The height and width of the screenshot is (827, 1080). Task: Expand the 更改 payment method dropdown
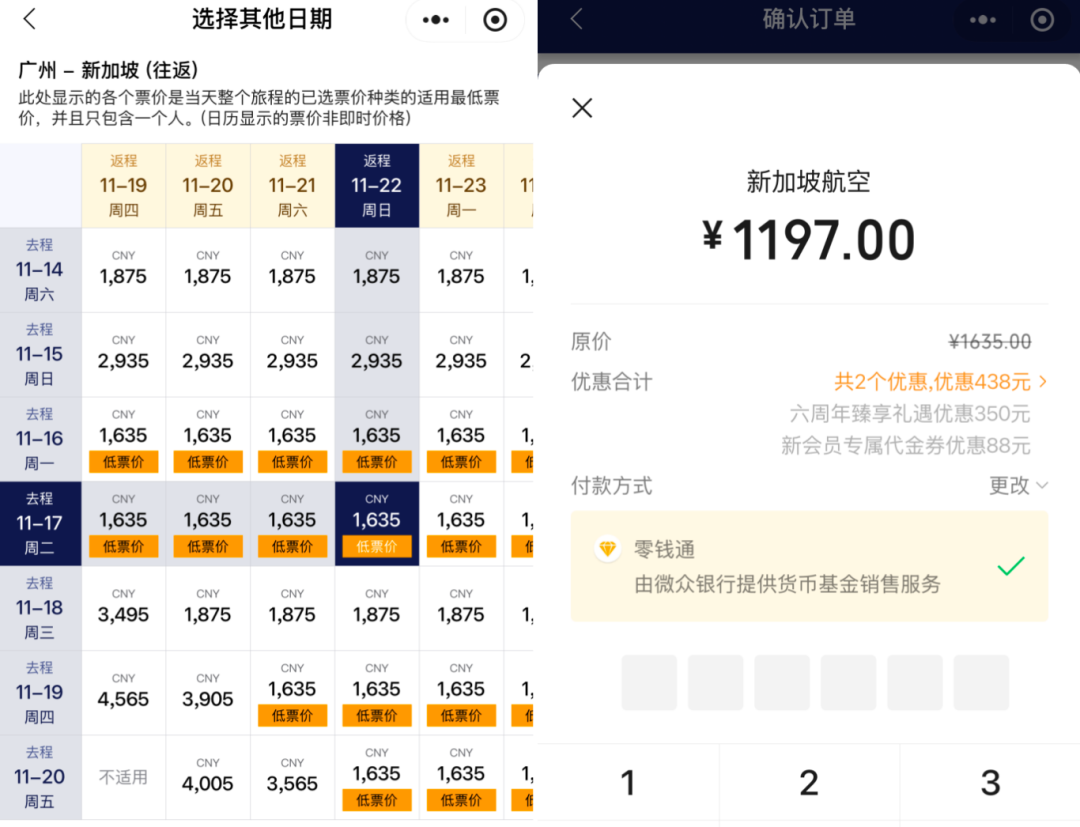[x=1018, y=485]
